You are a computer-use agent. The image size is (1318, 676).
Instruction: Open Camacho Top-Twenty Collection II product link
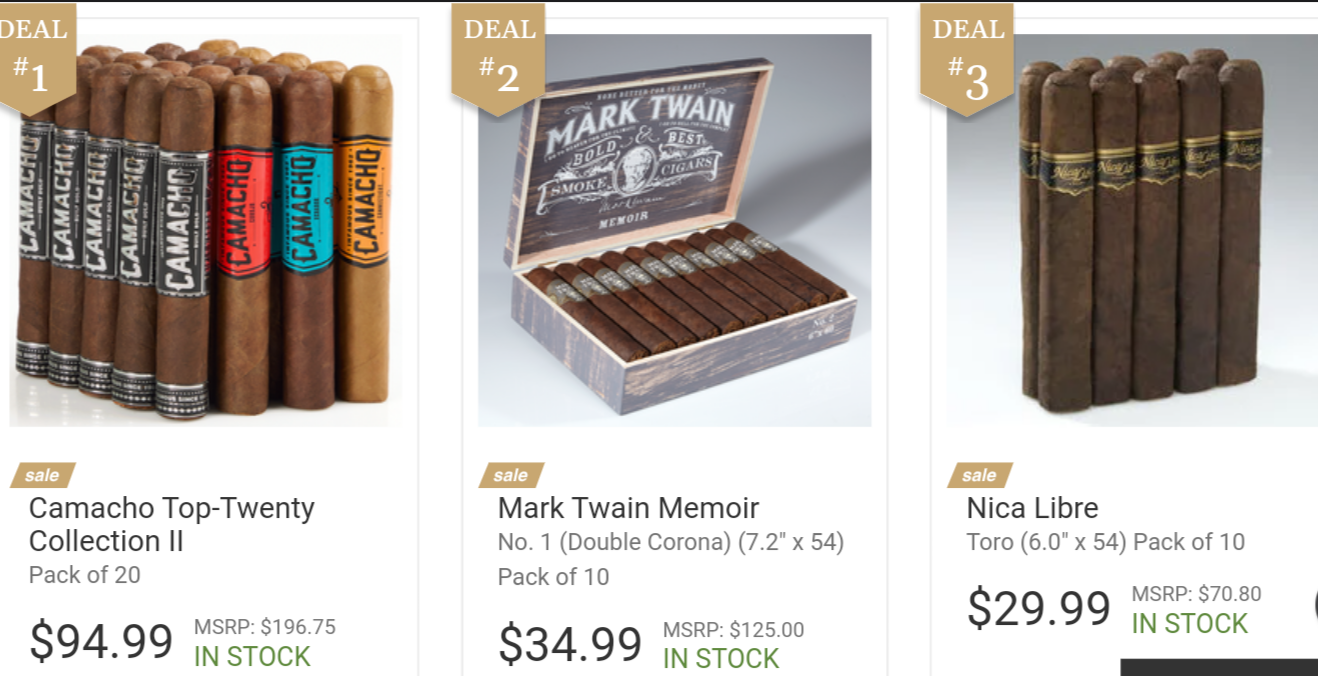point(172,524)
